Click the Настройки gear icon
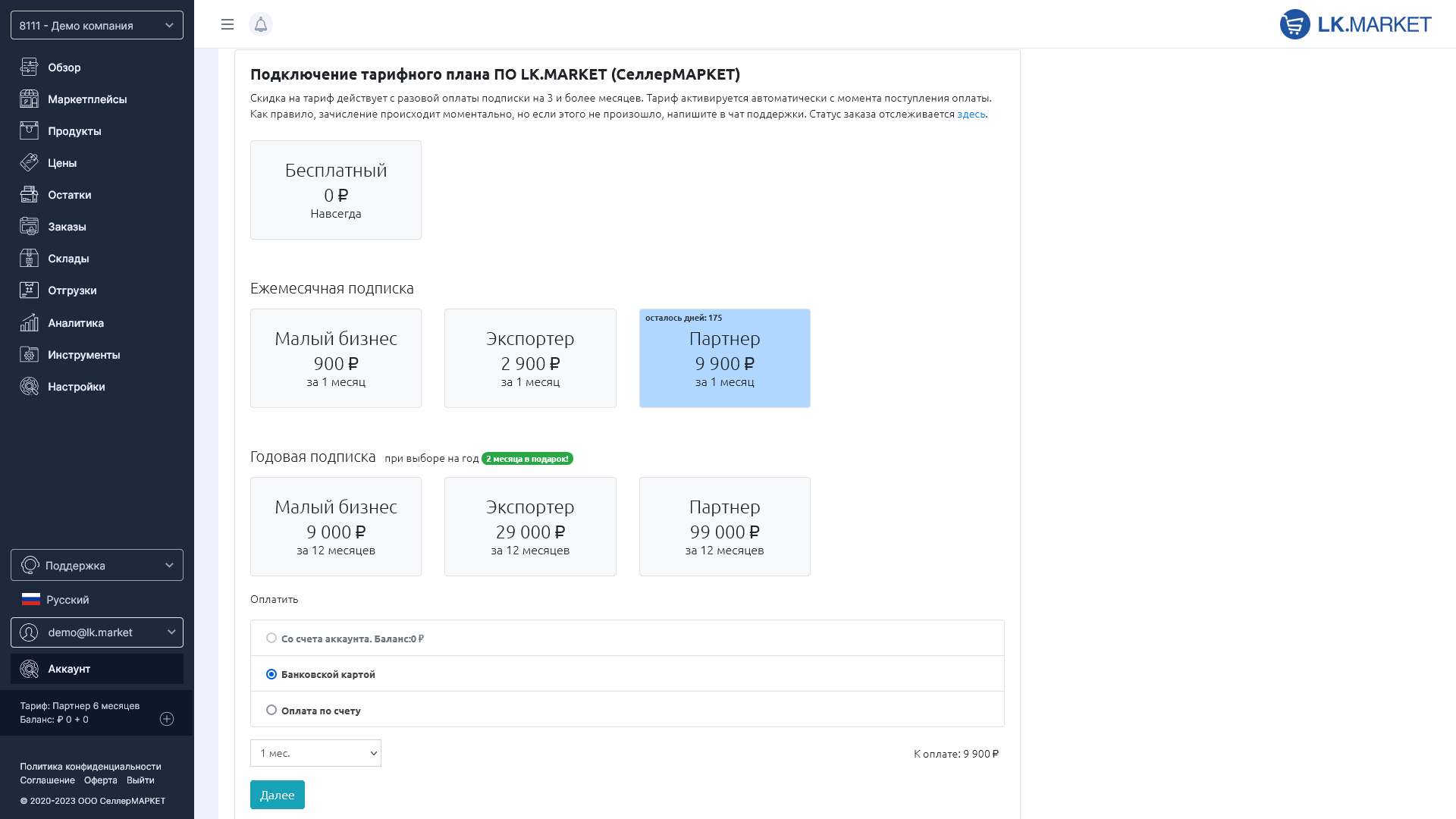This screenshot has width=1456, height=819. pyautogui.click(x=29, y=386)
